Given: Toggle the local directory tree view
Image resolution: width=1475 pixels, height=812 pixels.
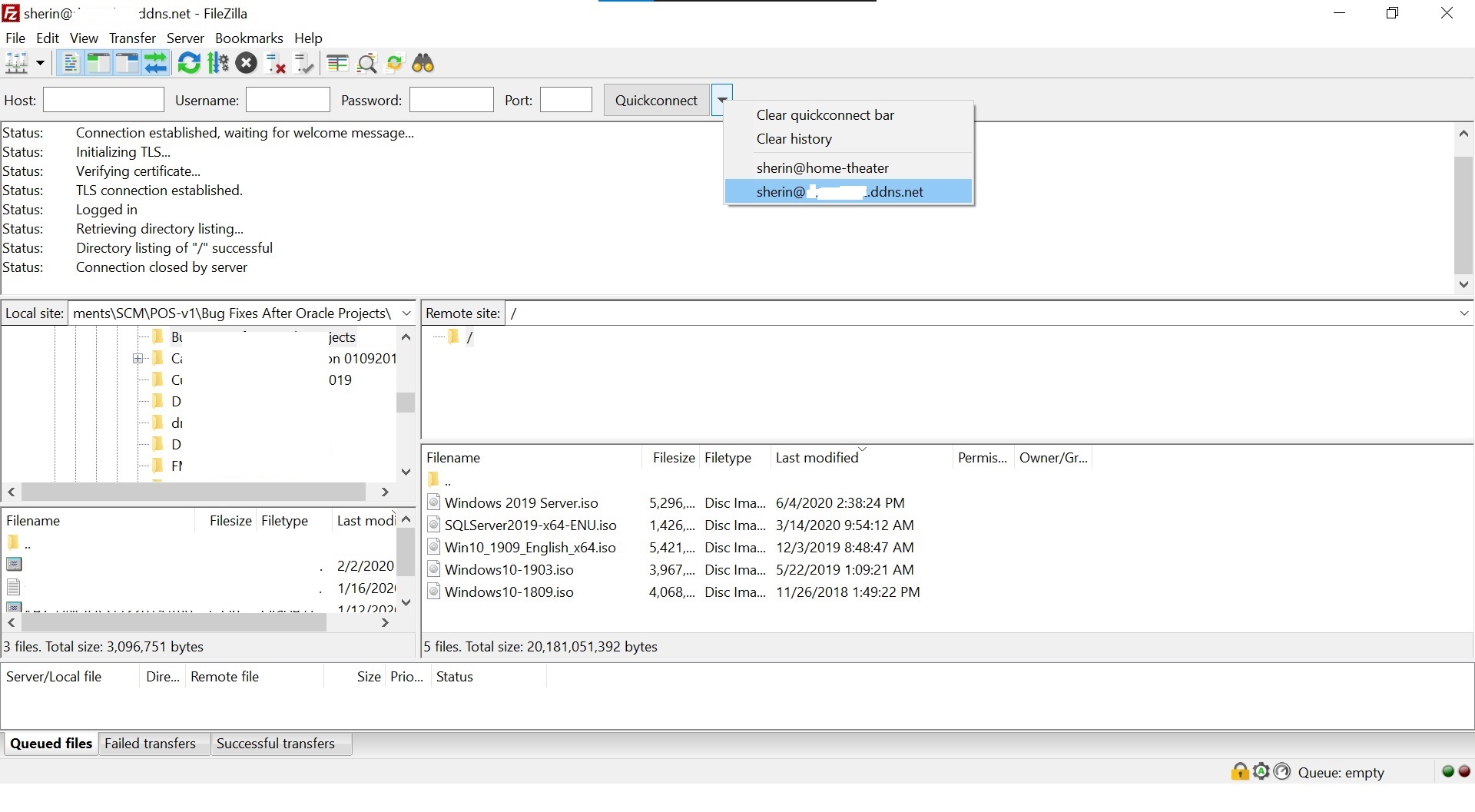Looking at the screenshot, I should (98, 63).
